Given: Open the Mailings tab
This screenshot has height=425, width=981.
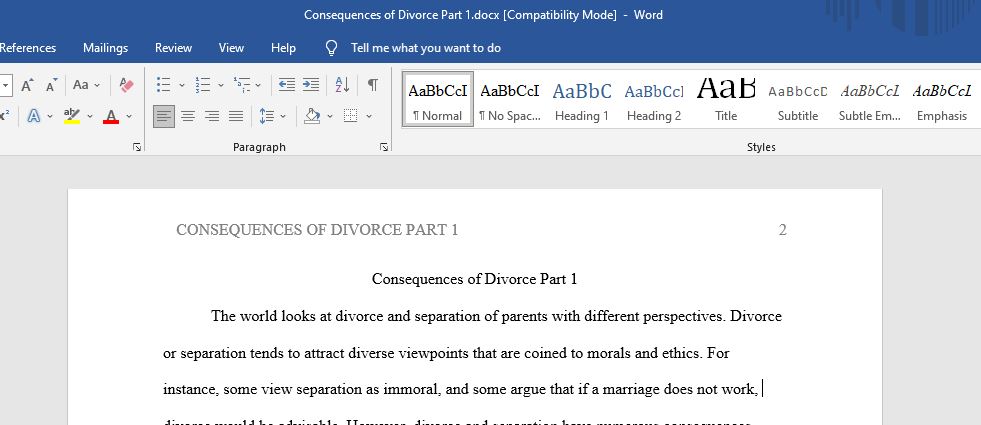Looking at the screenshot, I should (x=105, y=48).
